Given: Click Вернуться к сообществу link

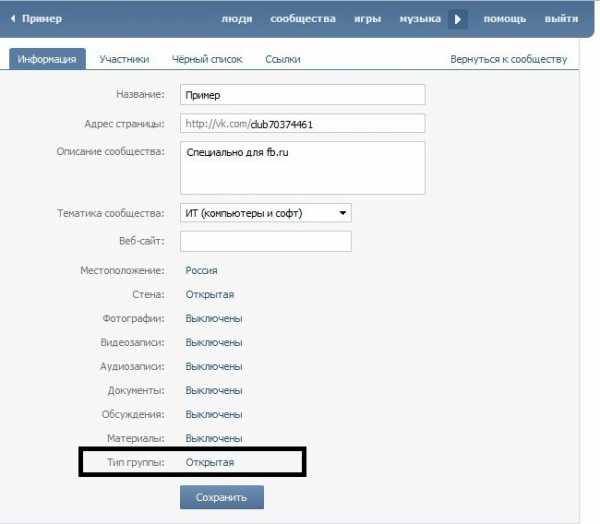Looking at the screenshot, I should [508, 59].
